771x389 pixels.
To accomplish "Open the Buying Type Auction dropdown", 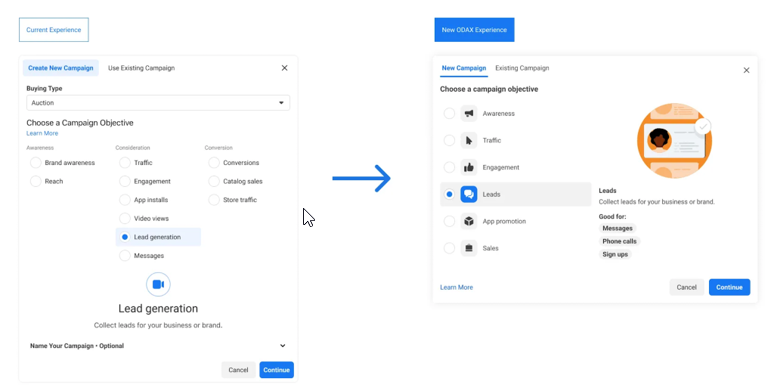I will (158, 103).
